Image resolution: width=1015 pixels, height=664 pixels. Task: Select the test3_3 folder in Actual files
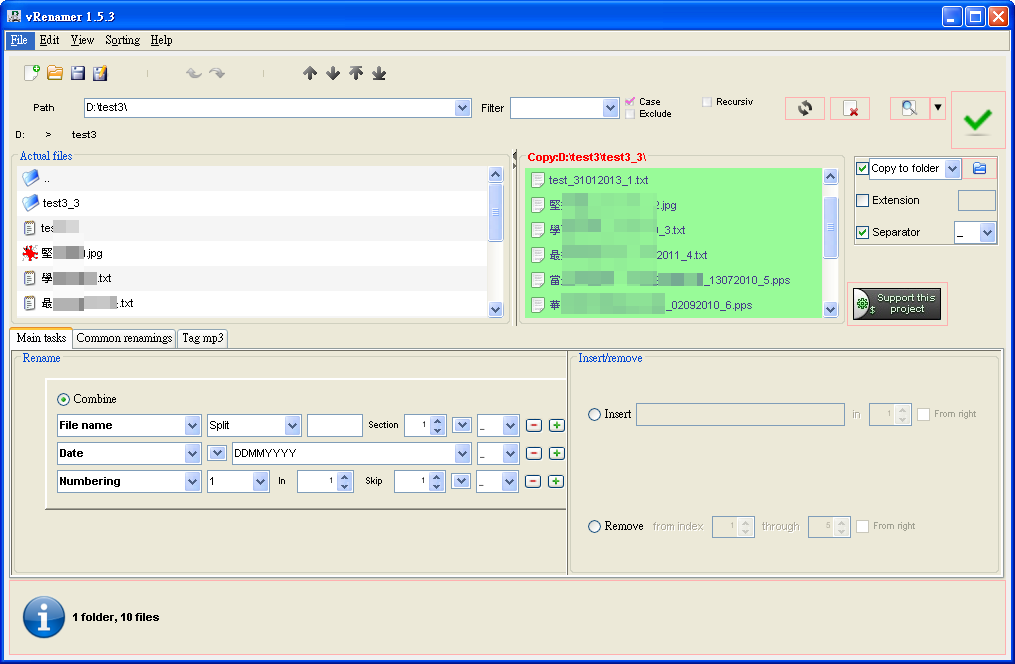click(252, 203)
